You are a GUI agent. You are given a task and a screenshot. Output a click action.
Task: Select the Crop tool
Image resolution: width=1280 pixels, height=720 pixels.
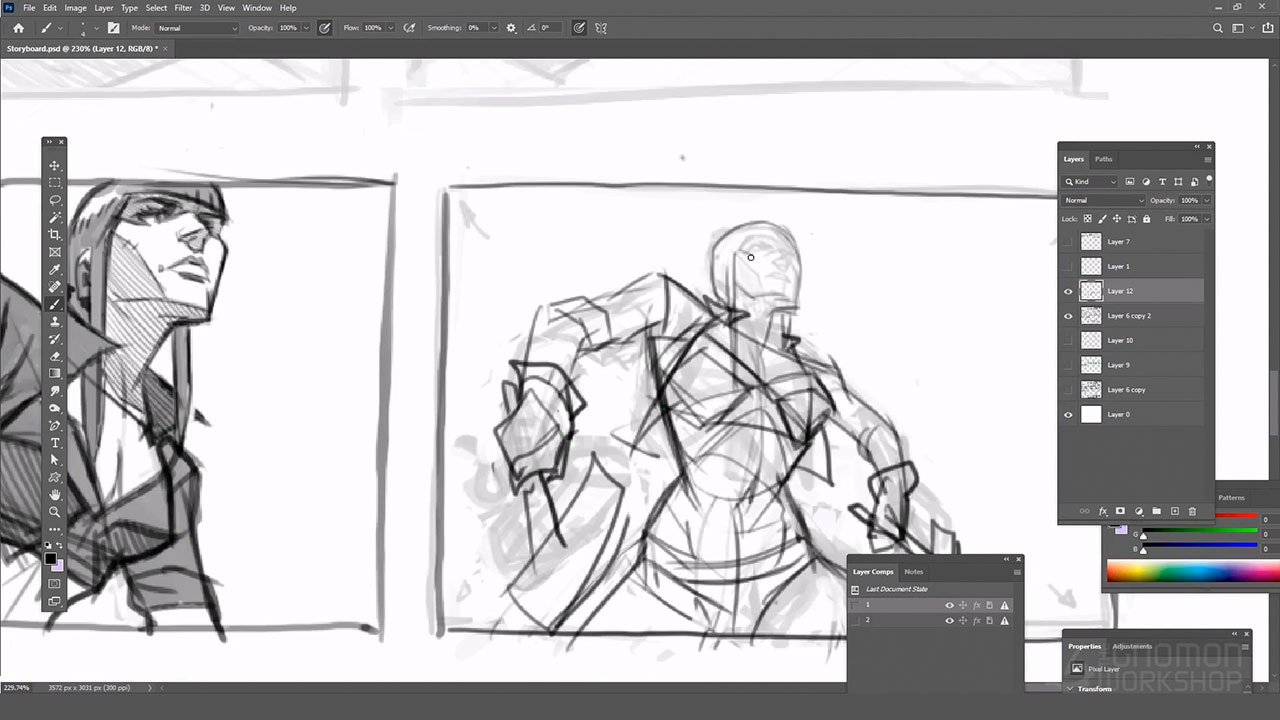point(55,235)
